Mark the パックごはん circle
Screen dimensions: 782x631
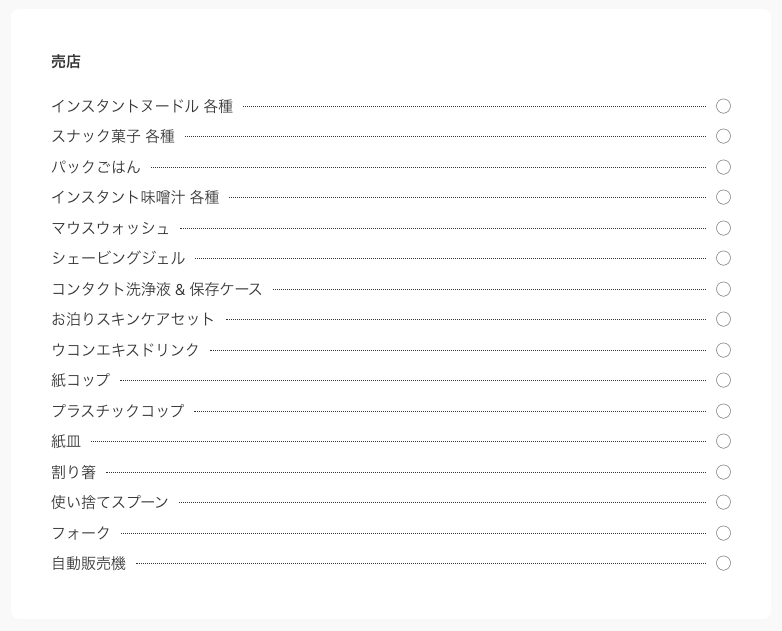(723, 167)
